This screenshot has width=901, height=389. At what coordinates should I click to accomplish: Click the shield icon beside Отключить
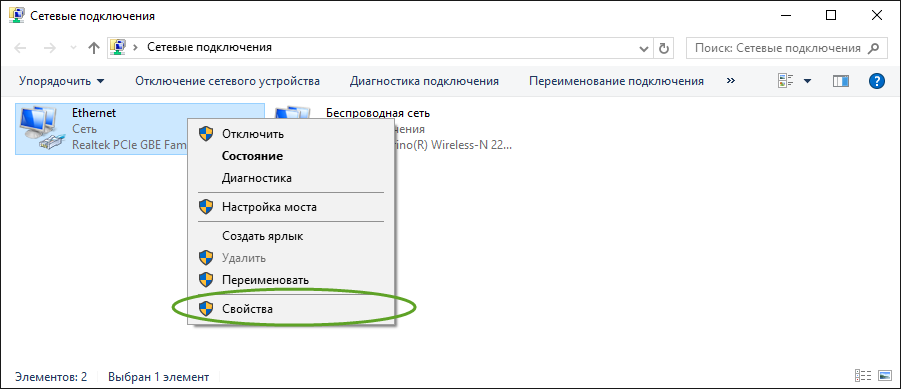(205, 134)
